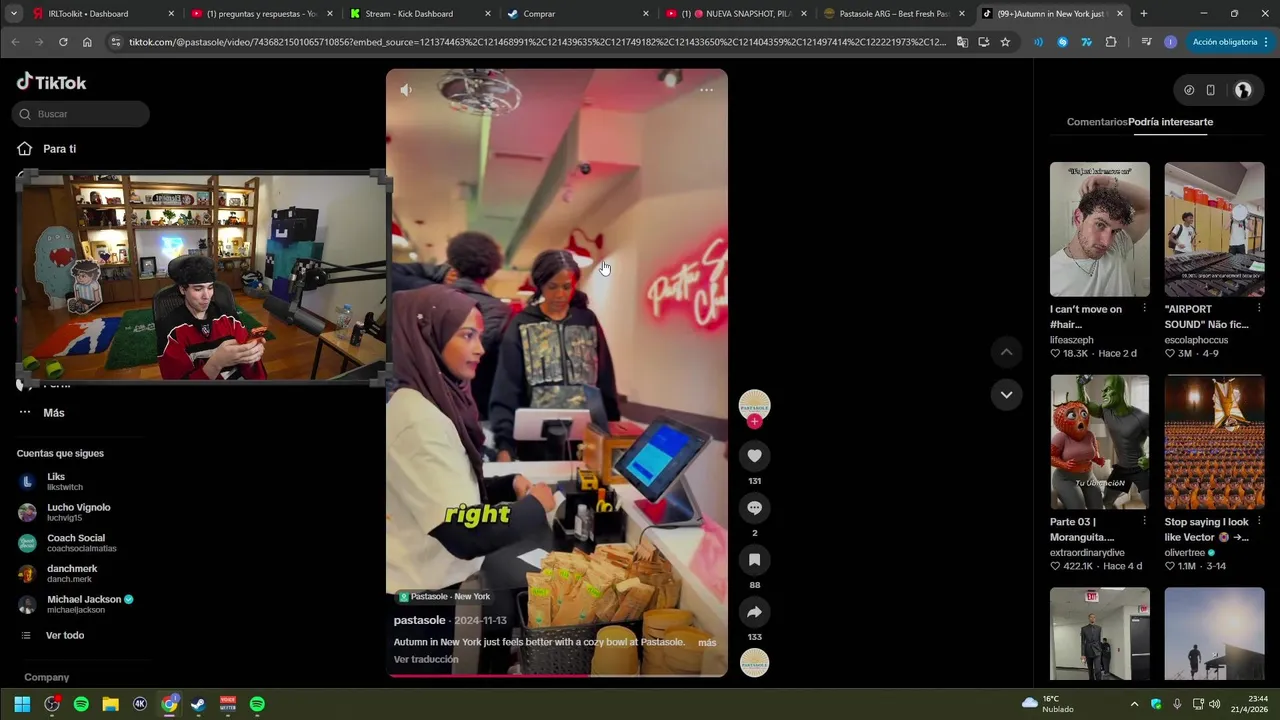Click the TikTok logo
1280x720 pixels.
point(52,82)
